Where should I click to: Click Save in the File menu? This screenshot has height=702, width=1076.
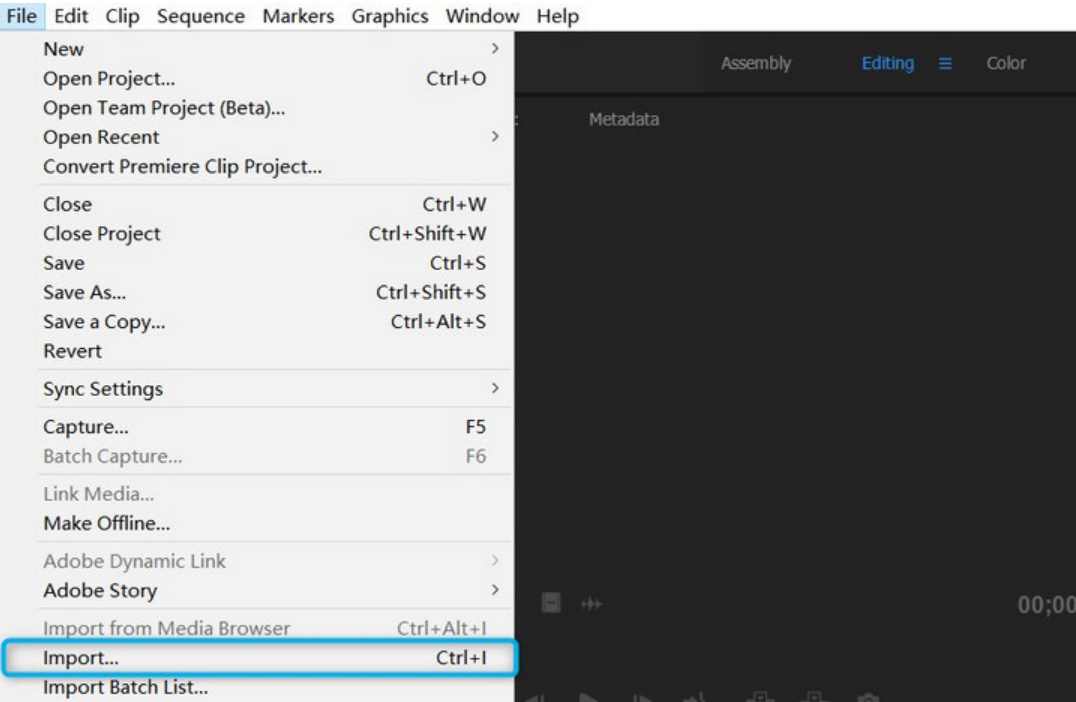[274, 263]
